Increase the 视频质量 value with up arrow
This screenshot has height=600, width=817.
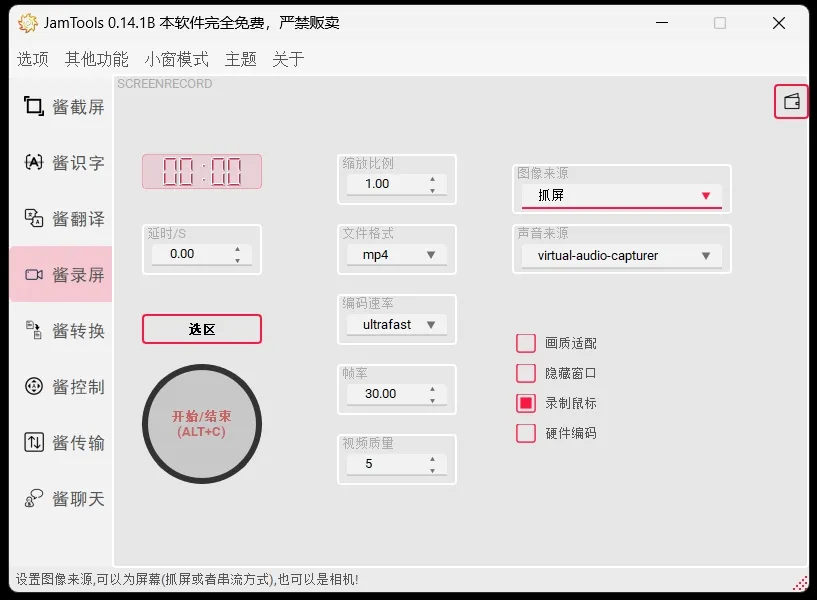pyautogui.click(x=432, y=459)
